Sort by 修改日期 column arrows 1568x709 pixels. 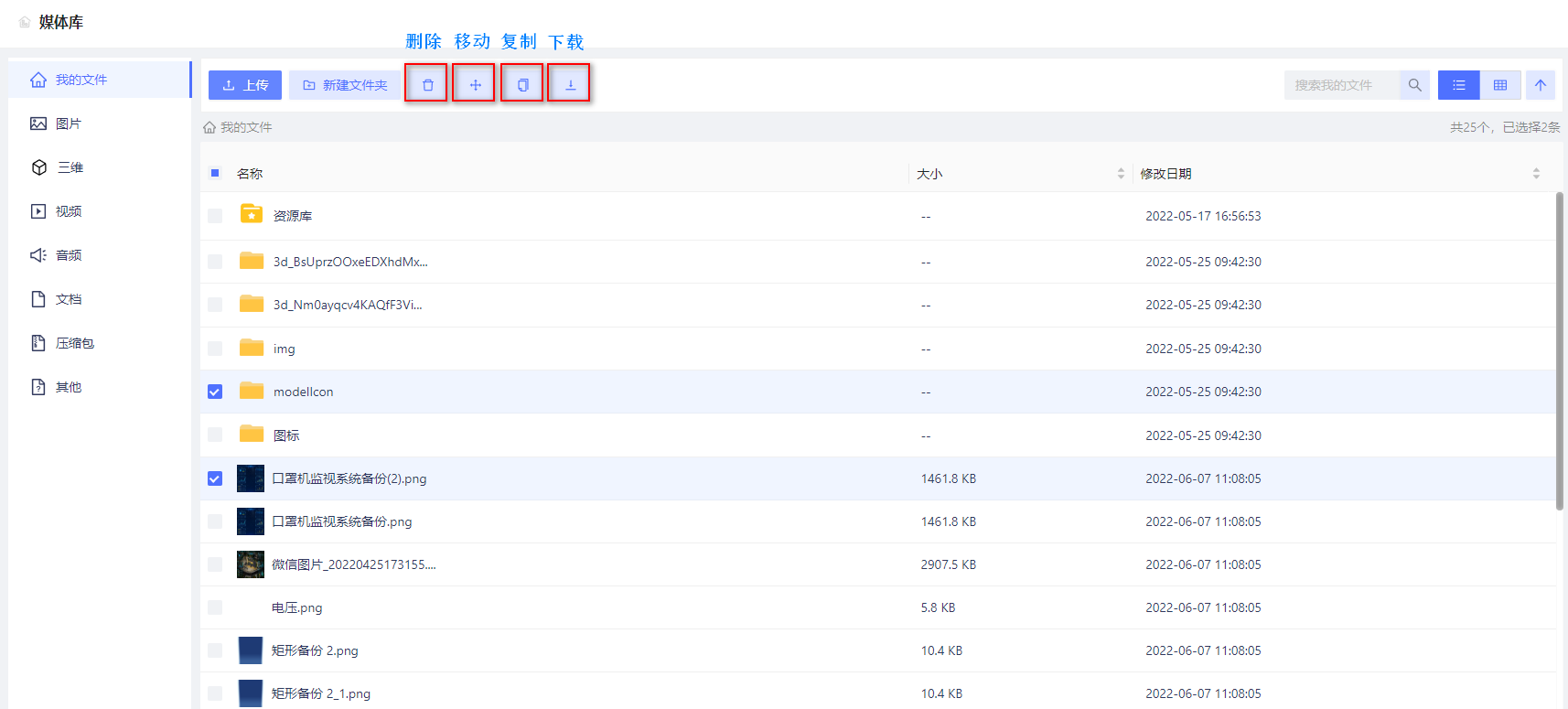pyautogui.click(x=1536, y=174)
